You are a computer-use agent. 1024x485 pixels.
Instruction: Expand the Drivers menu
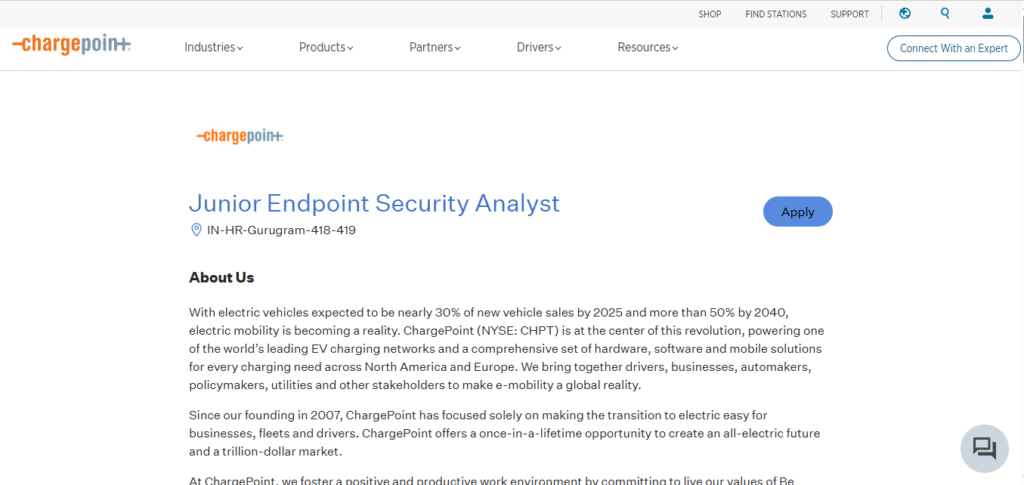point(539,48)
